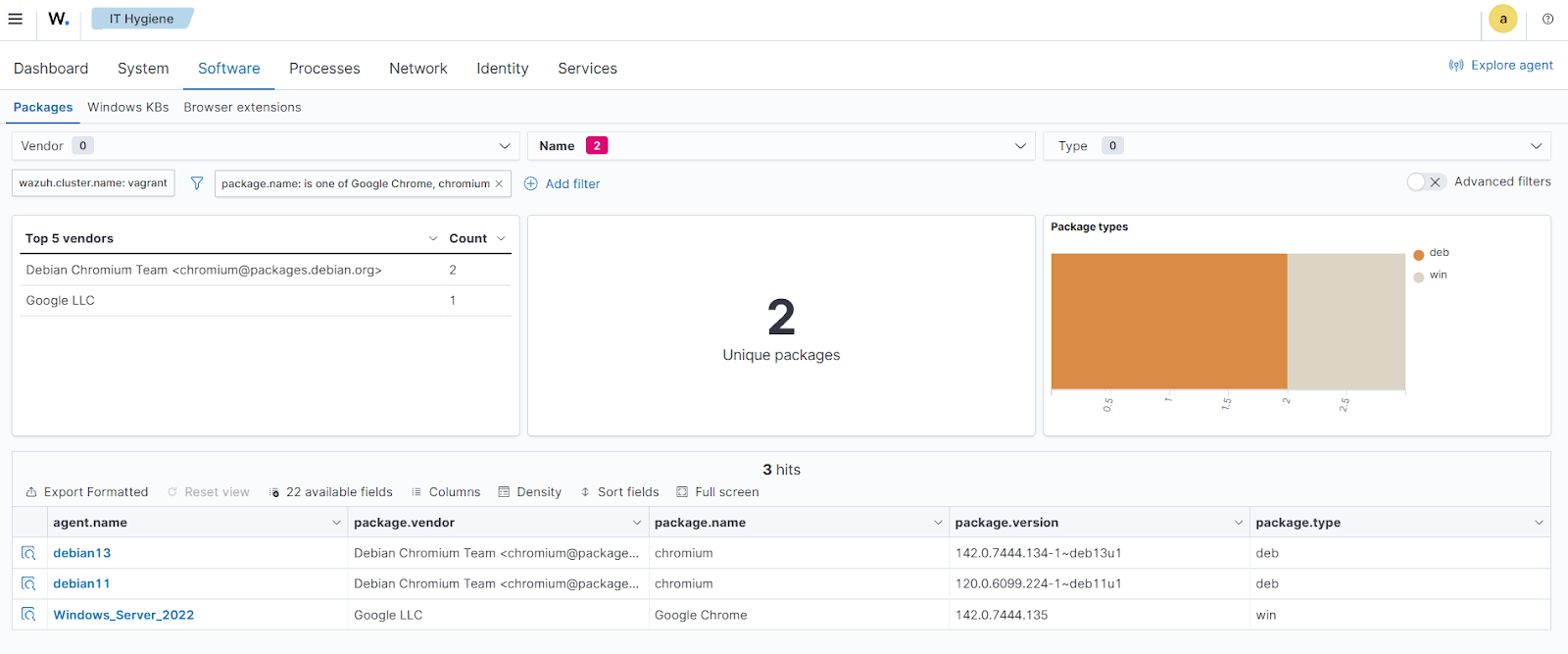1568x654 pixels.
Task: Remove the package.name filter with its X
Action: point(499,183)
